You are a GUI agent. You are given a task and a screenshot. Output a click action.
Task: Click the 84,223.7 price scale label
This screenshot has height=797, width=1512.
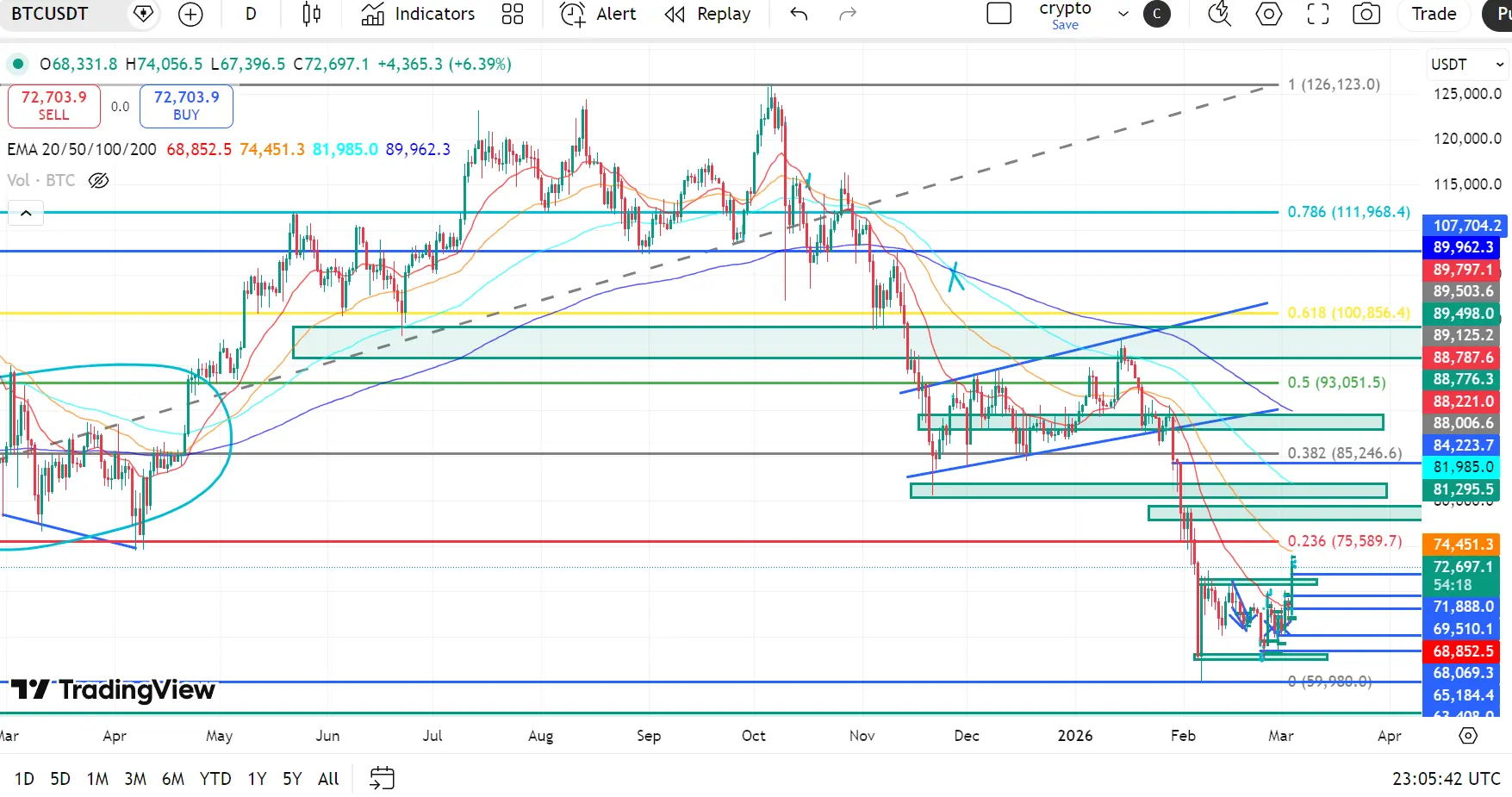1461,445
